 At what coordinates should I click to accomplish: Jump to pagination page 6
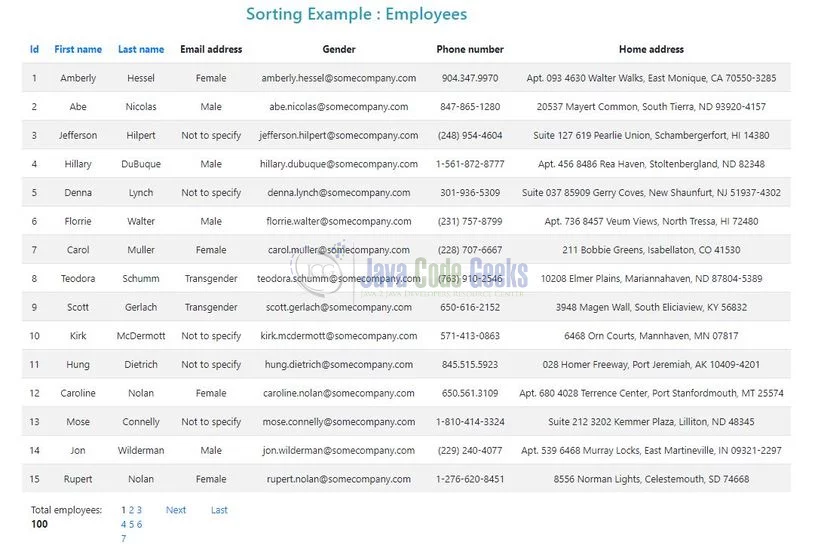(x=139, y=524)
